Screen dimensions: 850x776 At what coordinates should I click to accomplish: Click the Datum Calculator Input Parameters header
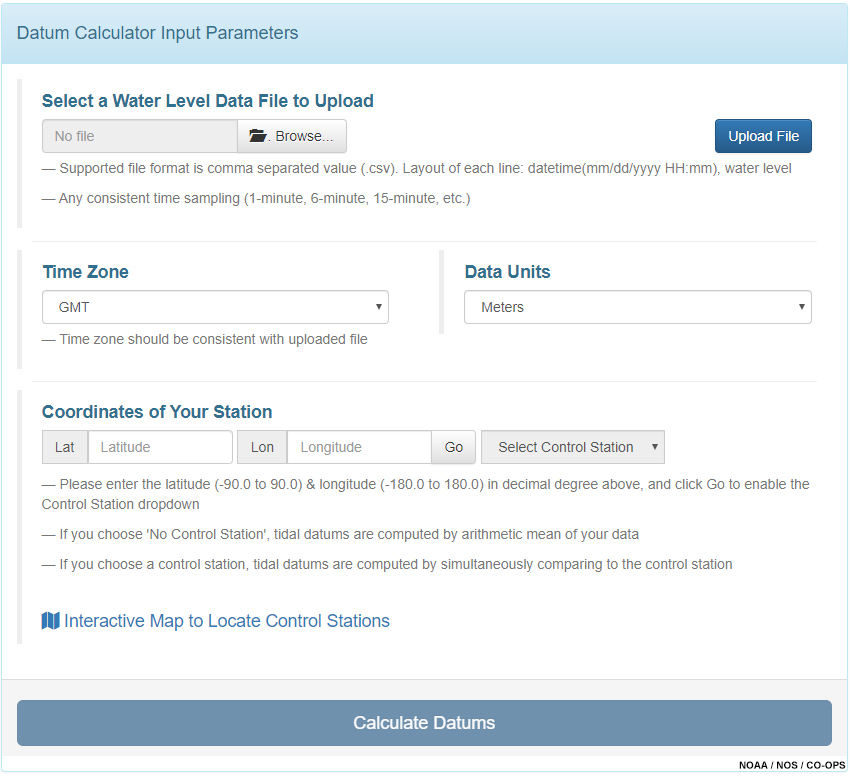click(157, 33)
